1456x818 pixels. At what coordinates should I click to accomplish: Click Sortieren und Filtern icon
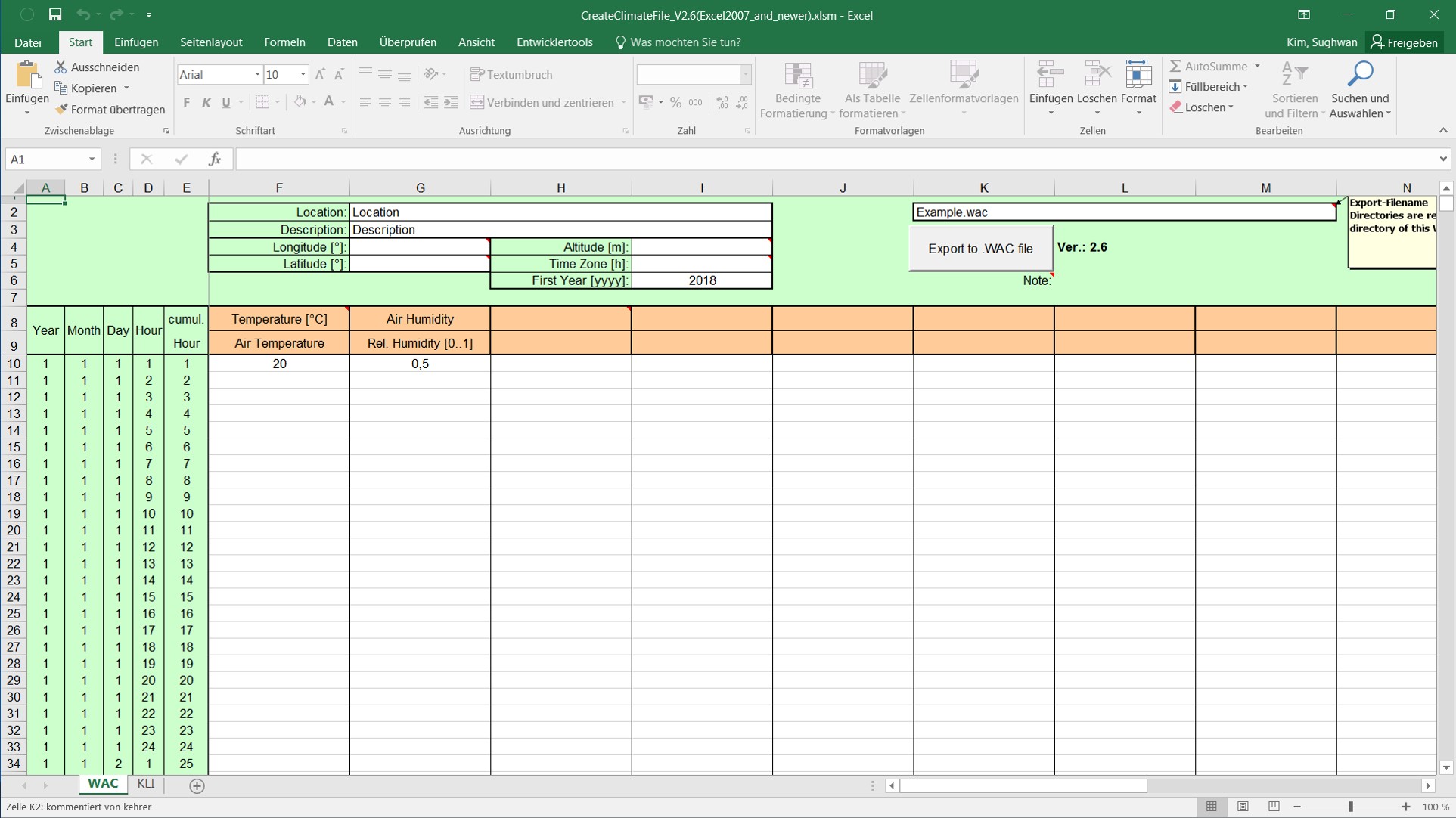(1294, 75)
